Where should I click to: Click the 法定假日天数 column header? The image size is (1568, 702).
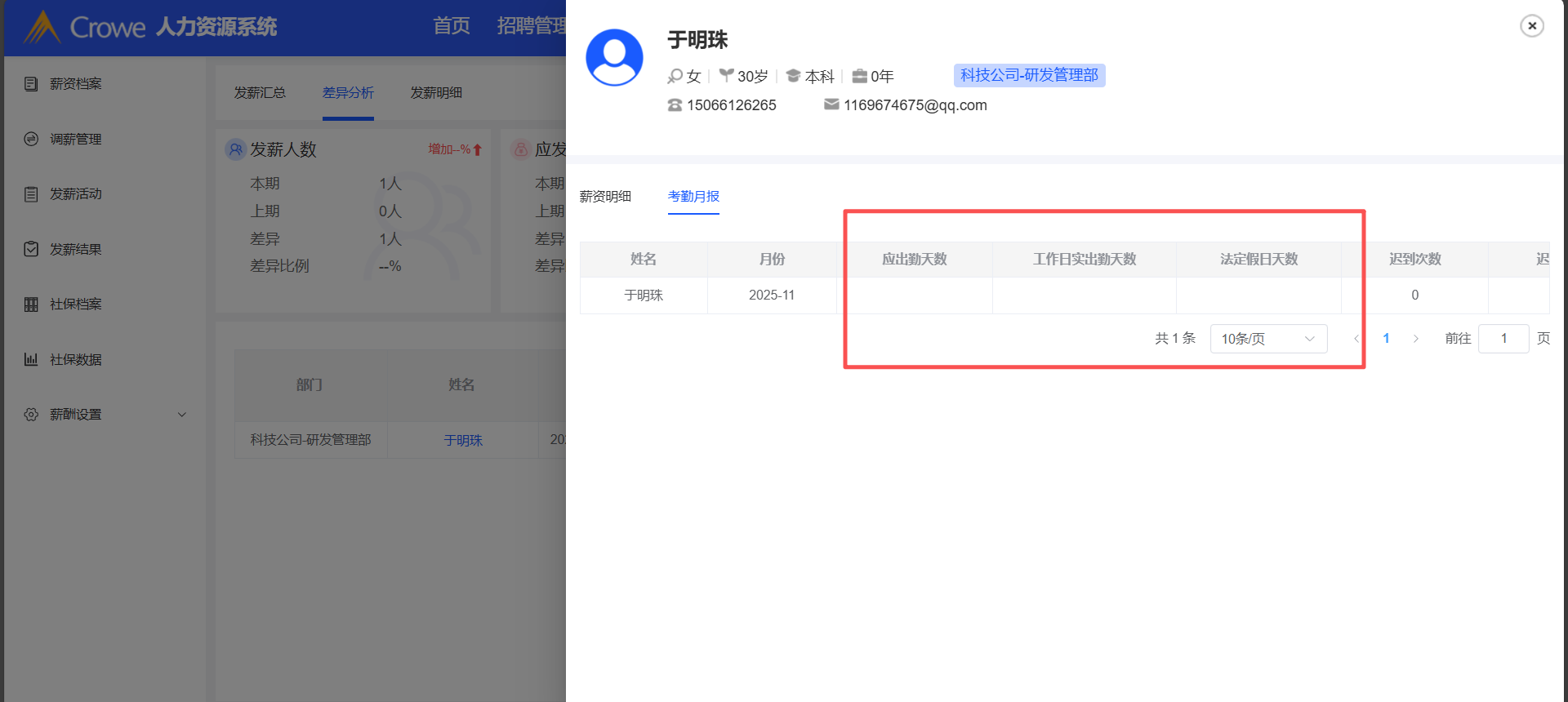[x=1258, y=260]
